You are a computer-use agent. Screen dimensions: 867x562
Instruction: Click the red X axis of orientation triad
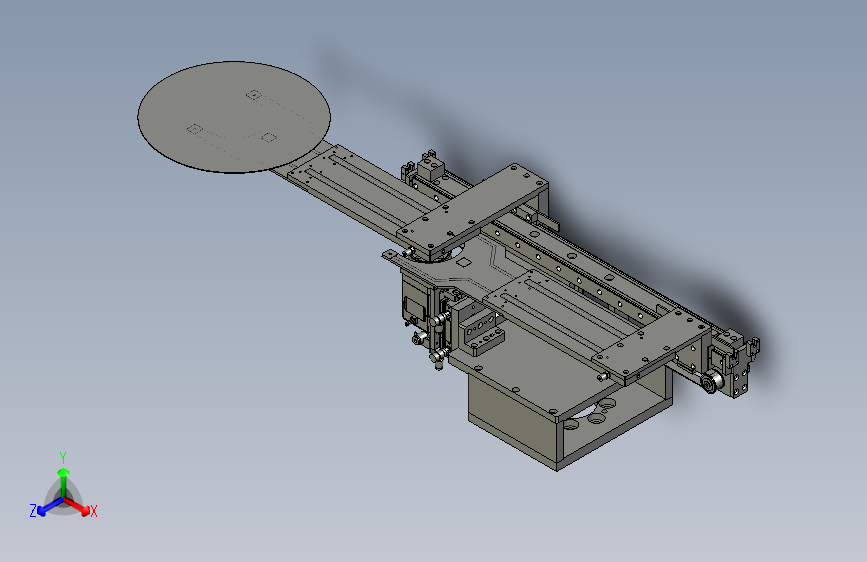coord(79,507)
